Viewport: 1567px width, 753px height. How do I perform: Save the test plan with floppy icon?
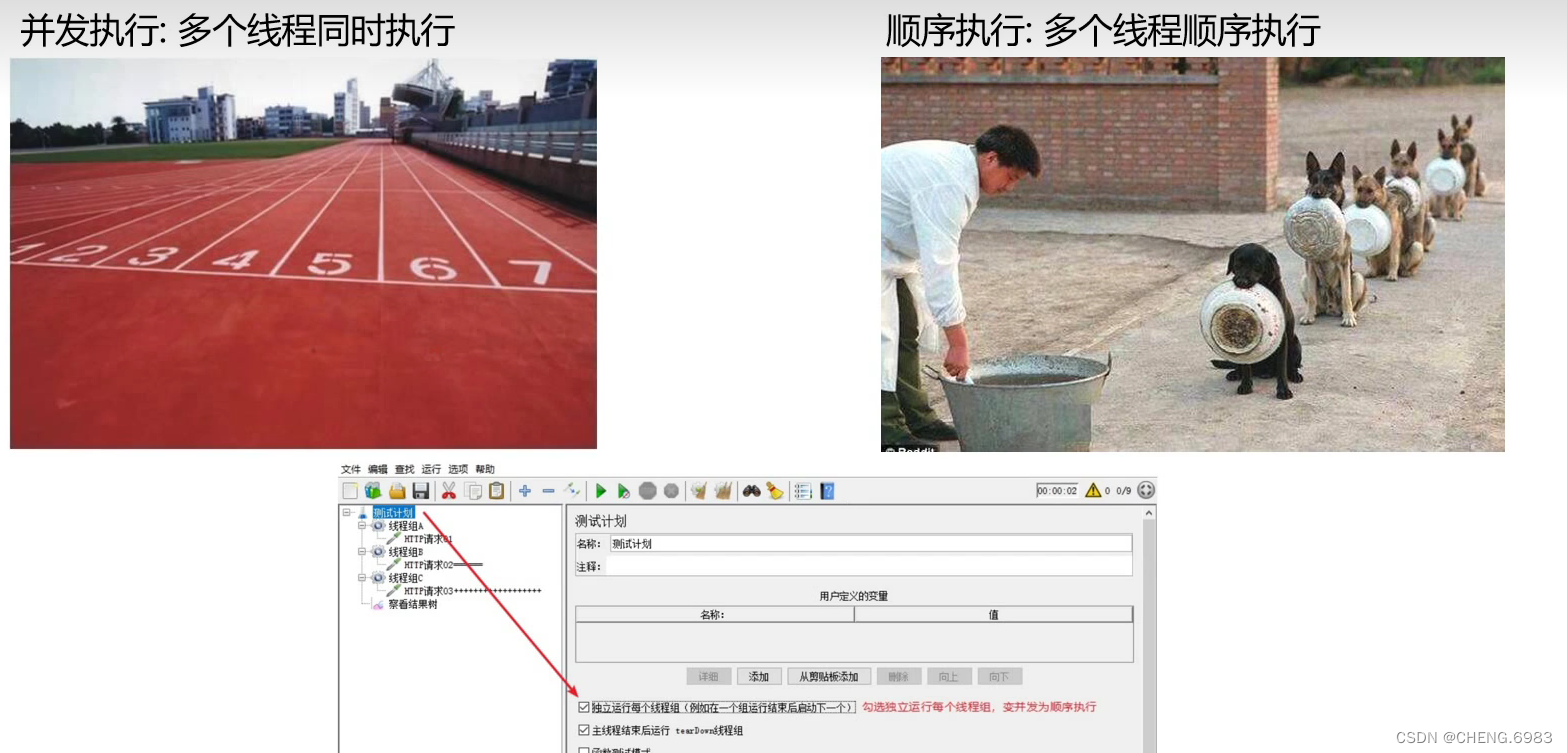tap(421, 491)
